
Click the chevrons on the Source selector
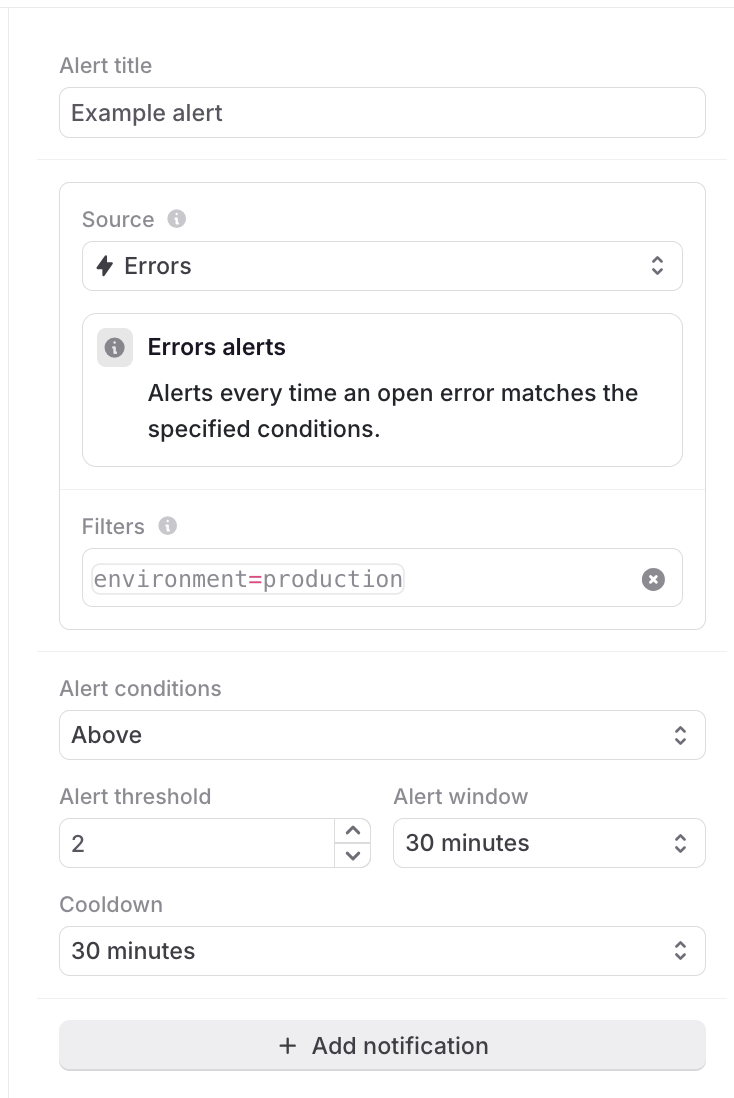click(x=658, y=266)
